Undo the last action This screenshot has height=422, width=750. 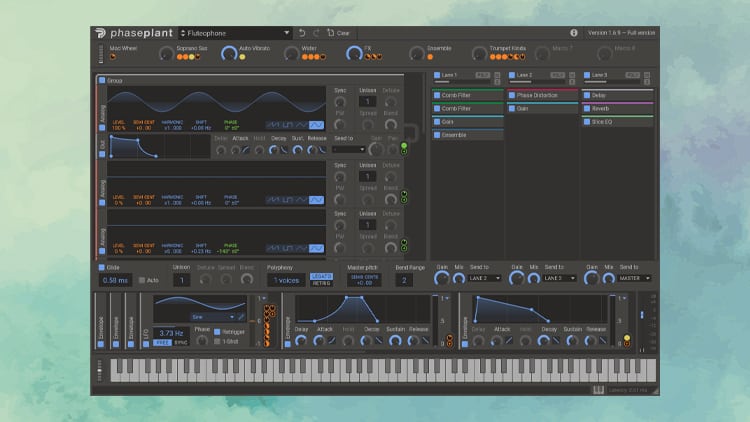(302, 33)
